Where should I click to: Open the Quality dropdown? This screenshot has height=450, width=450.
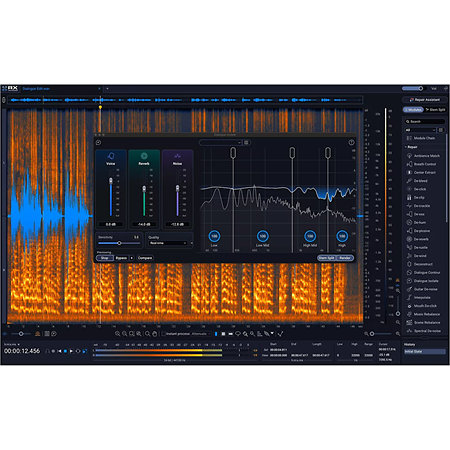point(168,243)
